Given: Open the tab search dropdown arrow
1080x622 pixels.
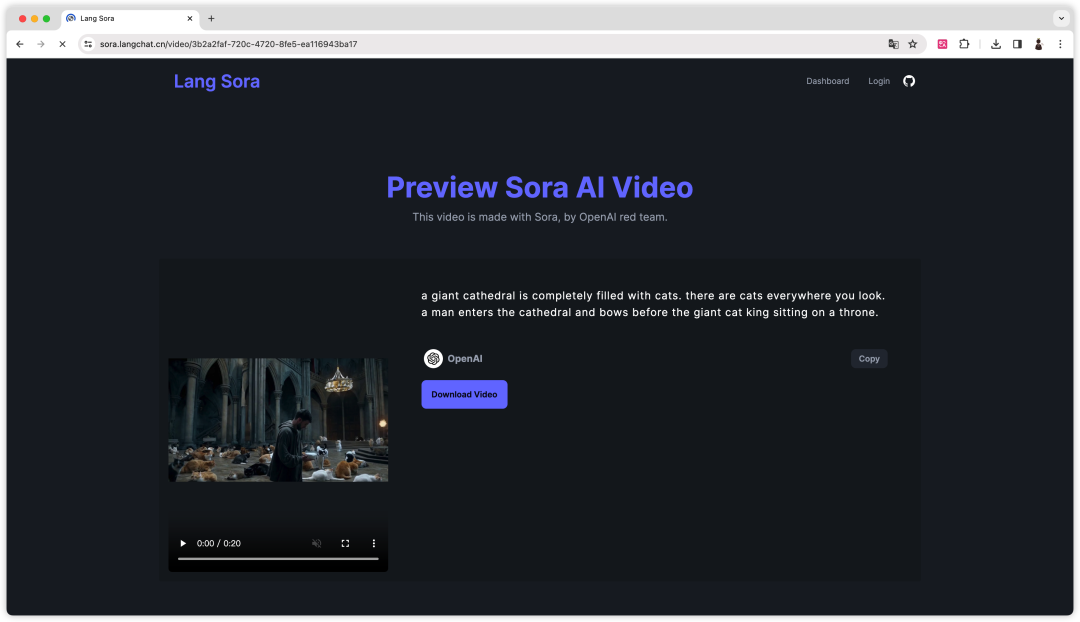Looking at the screenshot, I should point(1061,19).
